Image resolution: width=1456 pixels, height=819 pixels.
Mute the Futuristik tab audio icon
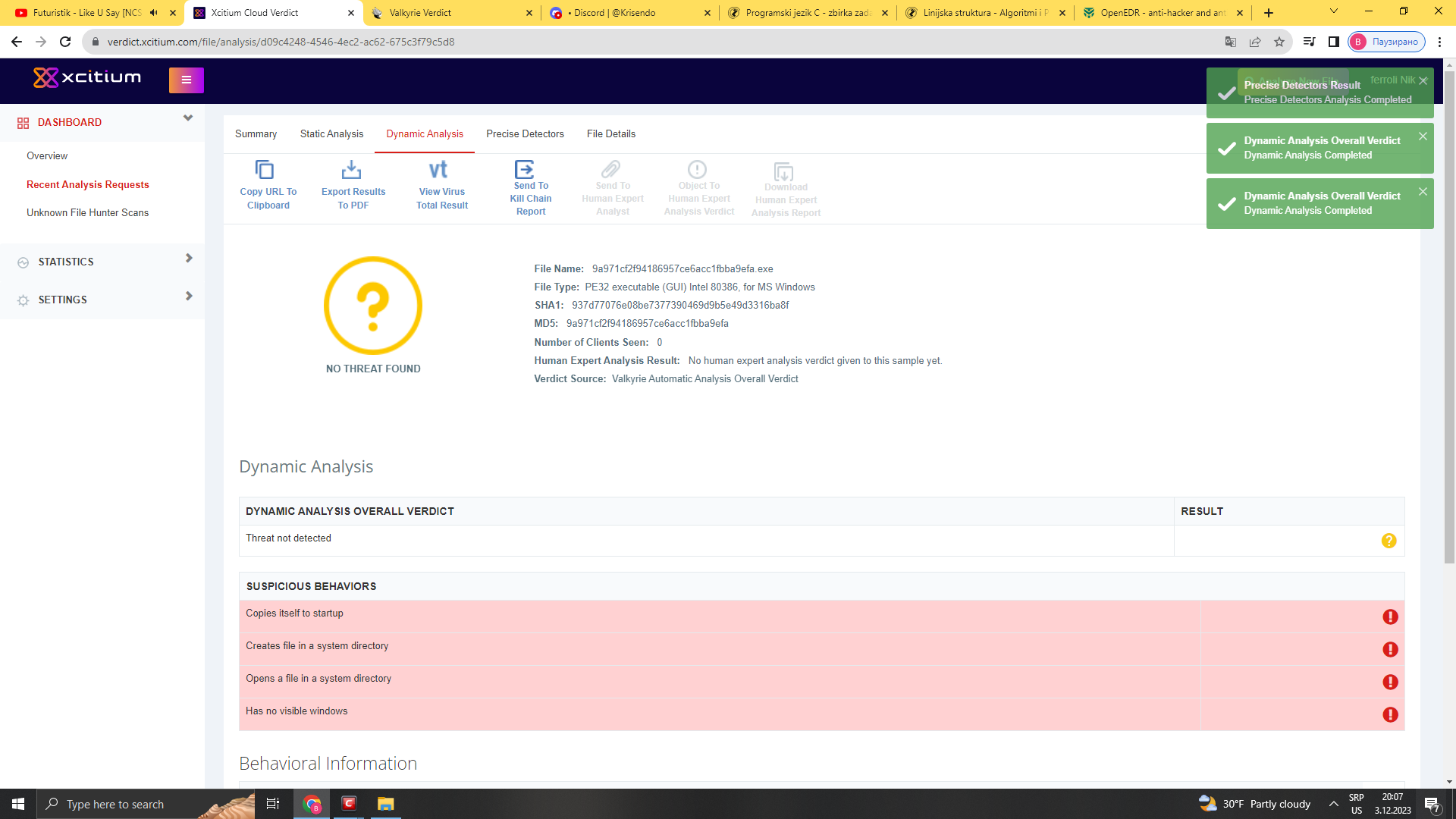coord(154,12)
